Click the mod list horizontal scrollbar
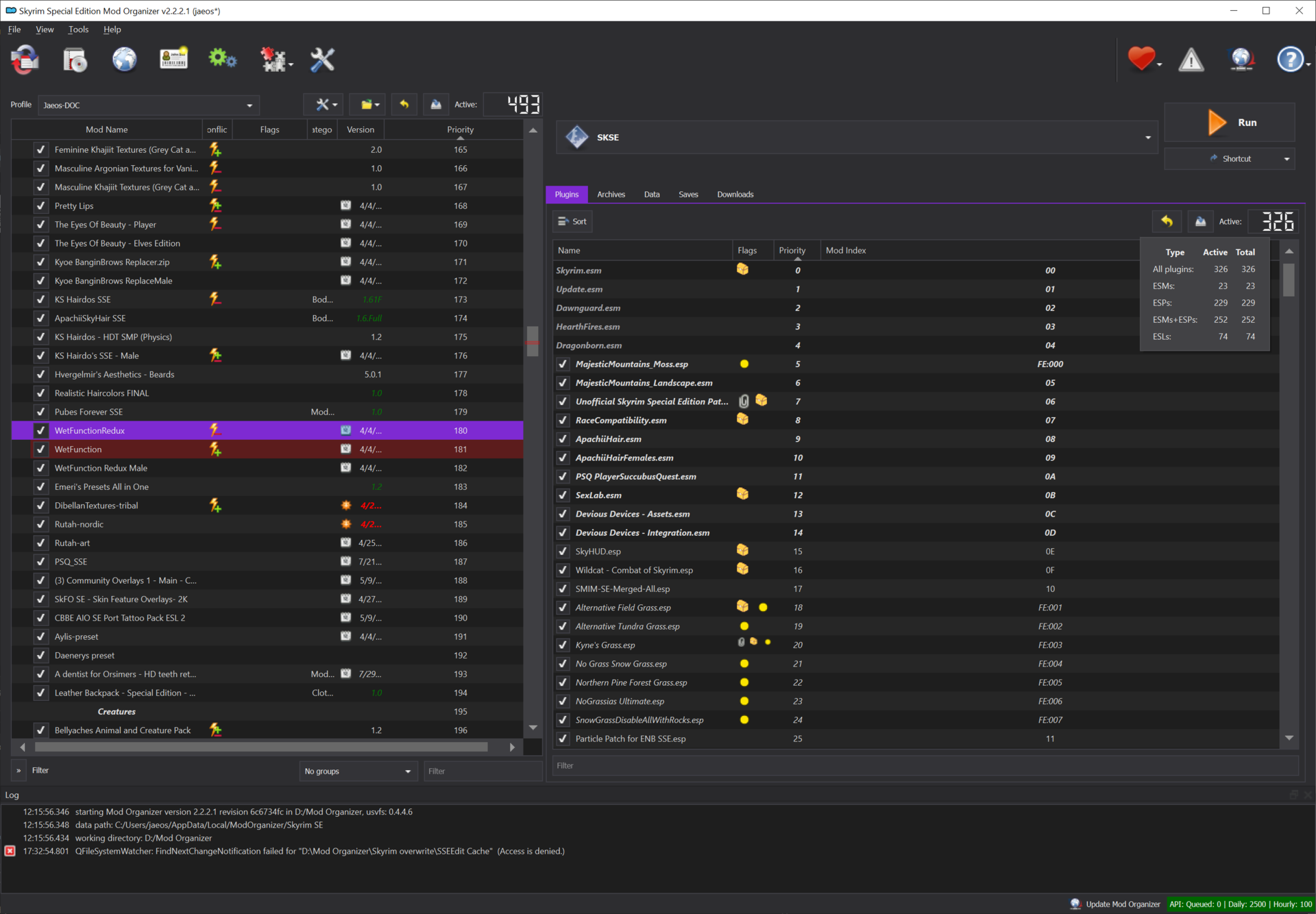This screenshot has width=1316, height=914. click(261, 747)
